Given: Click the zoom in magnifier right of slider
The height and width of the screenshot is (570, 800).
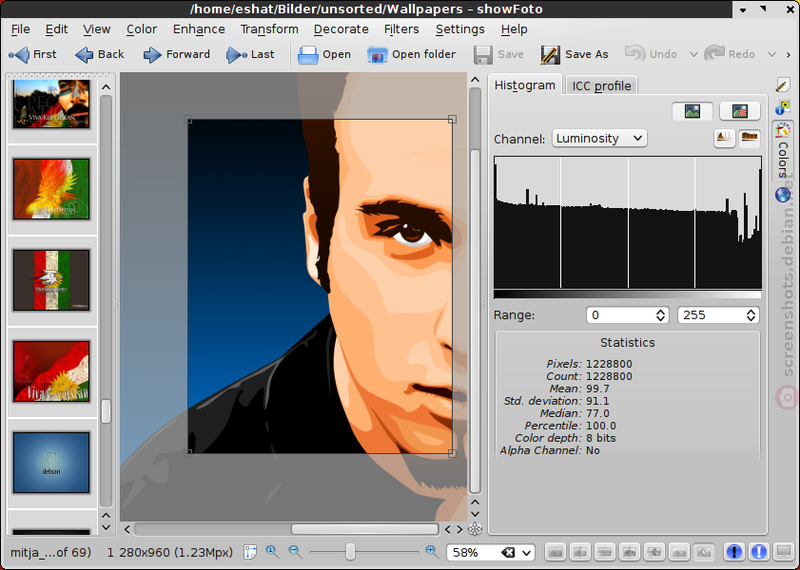Looking at the screenshot, I should point(432,551).
